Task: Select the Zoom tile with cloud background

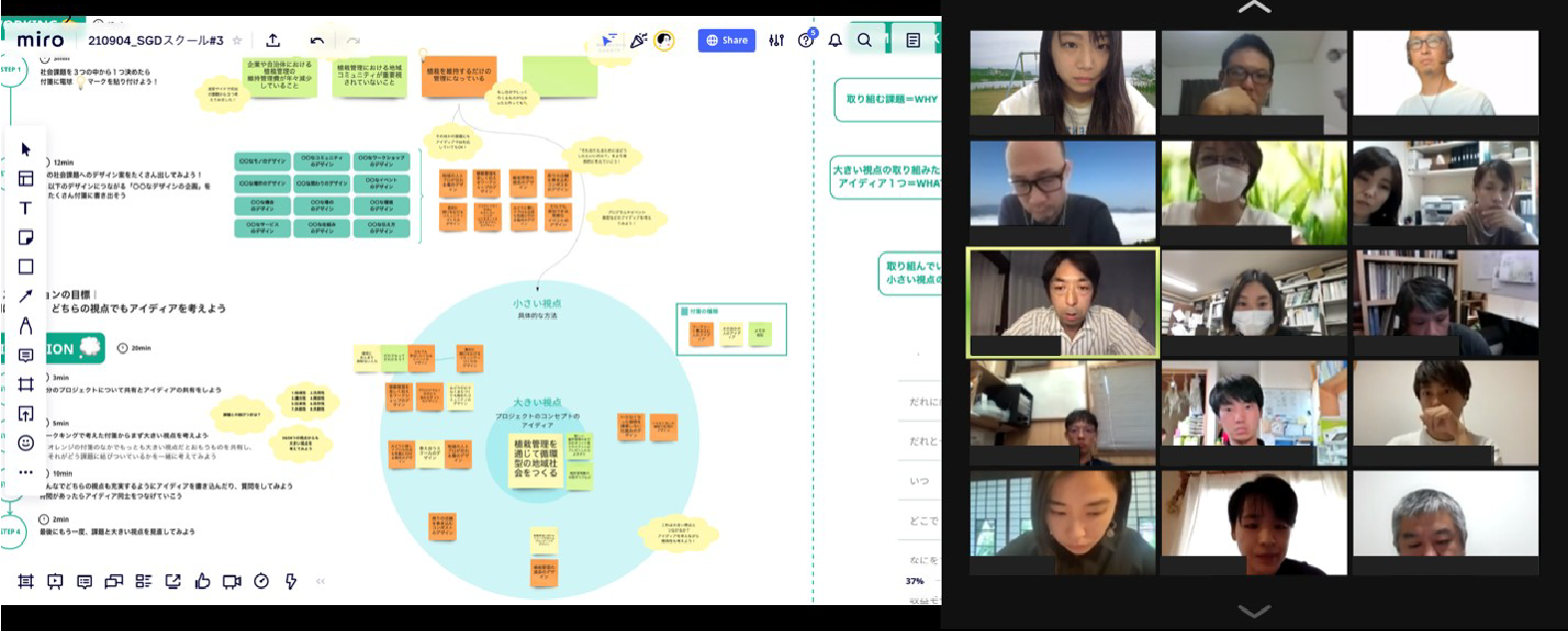Action: [1063, 193]
